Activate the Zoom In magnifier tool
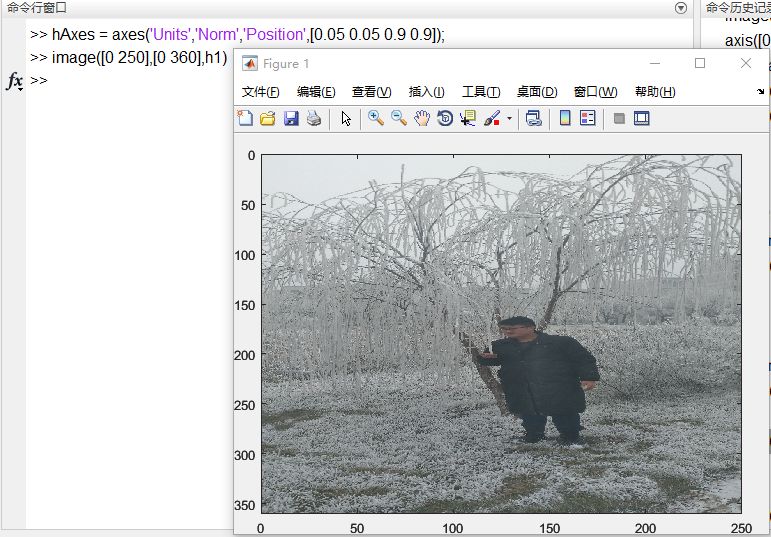771x537 pixels. pos(376,118)
